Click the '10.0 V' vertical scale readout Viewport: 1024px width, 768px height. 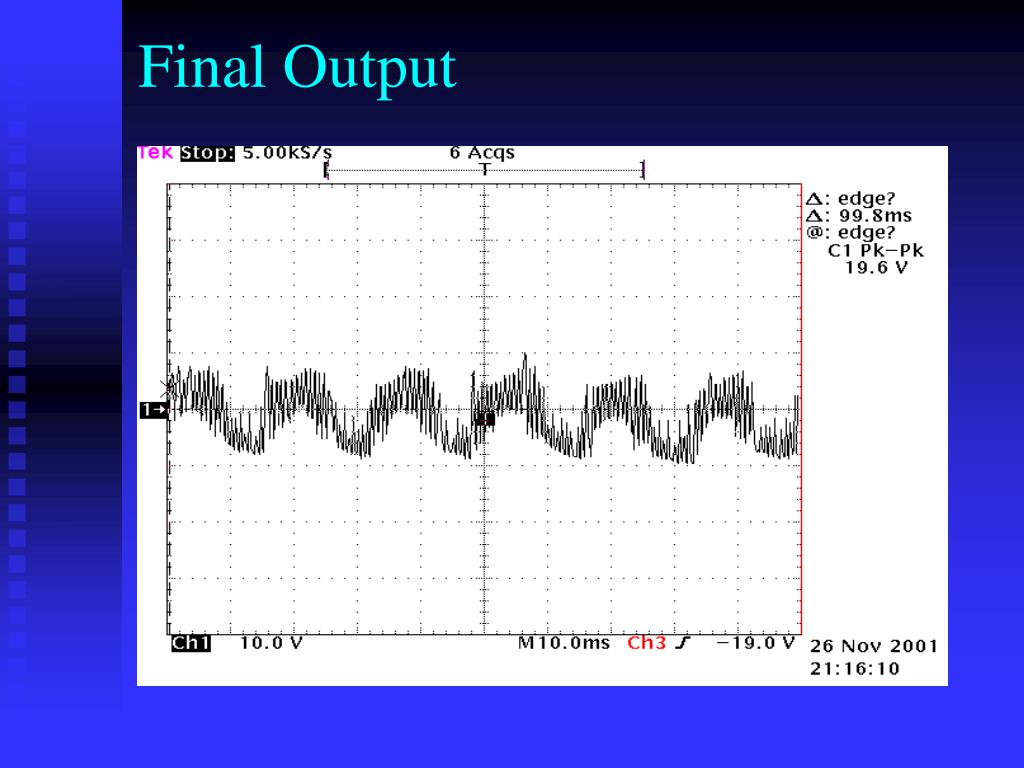tap(271, 643)
